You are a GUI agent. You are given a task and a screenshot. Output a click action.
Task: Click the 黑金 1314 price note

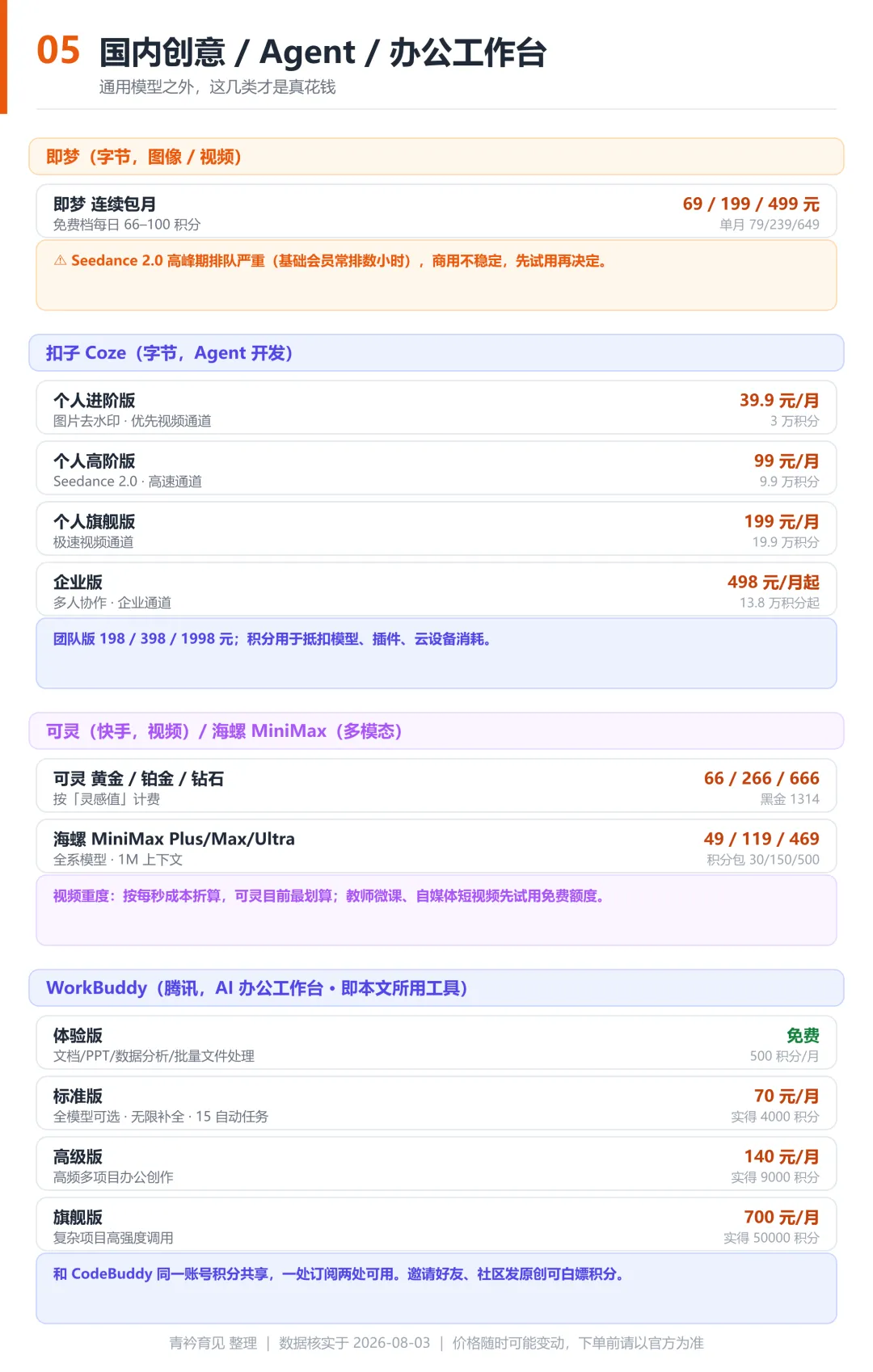coord(790,799)
